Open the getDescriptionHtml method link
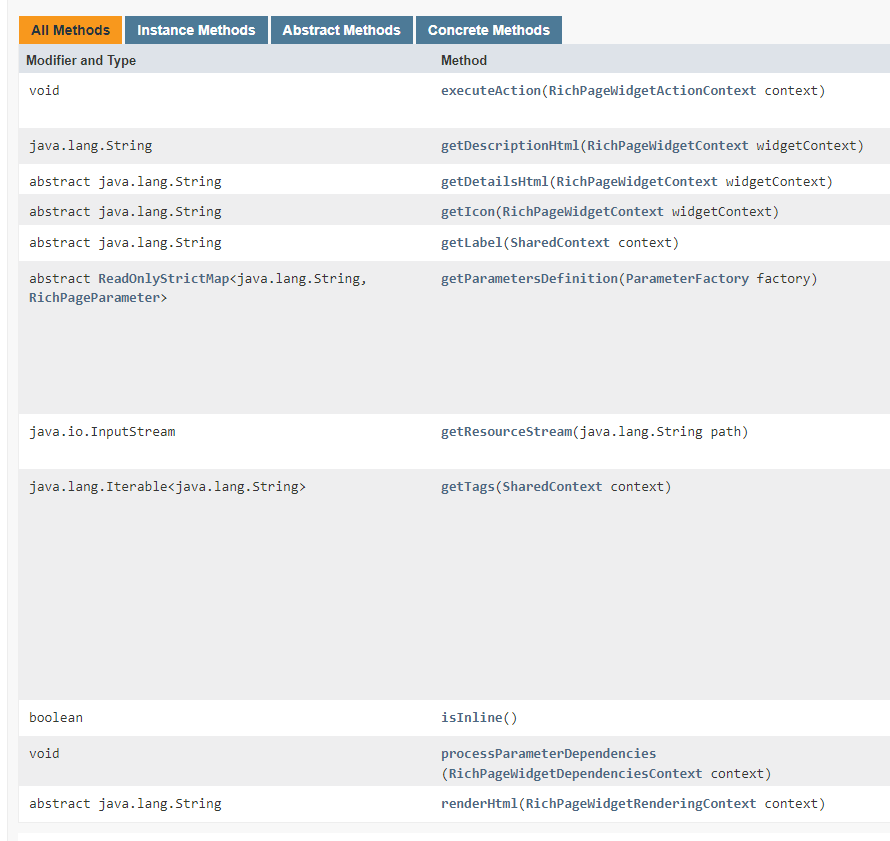Image resolution: width=890 pixels, height=841 pixels. coord(509,146)
